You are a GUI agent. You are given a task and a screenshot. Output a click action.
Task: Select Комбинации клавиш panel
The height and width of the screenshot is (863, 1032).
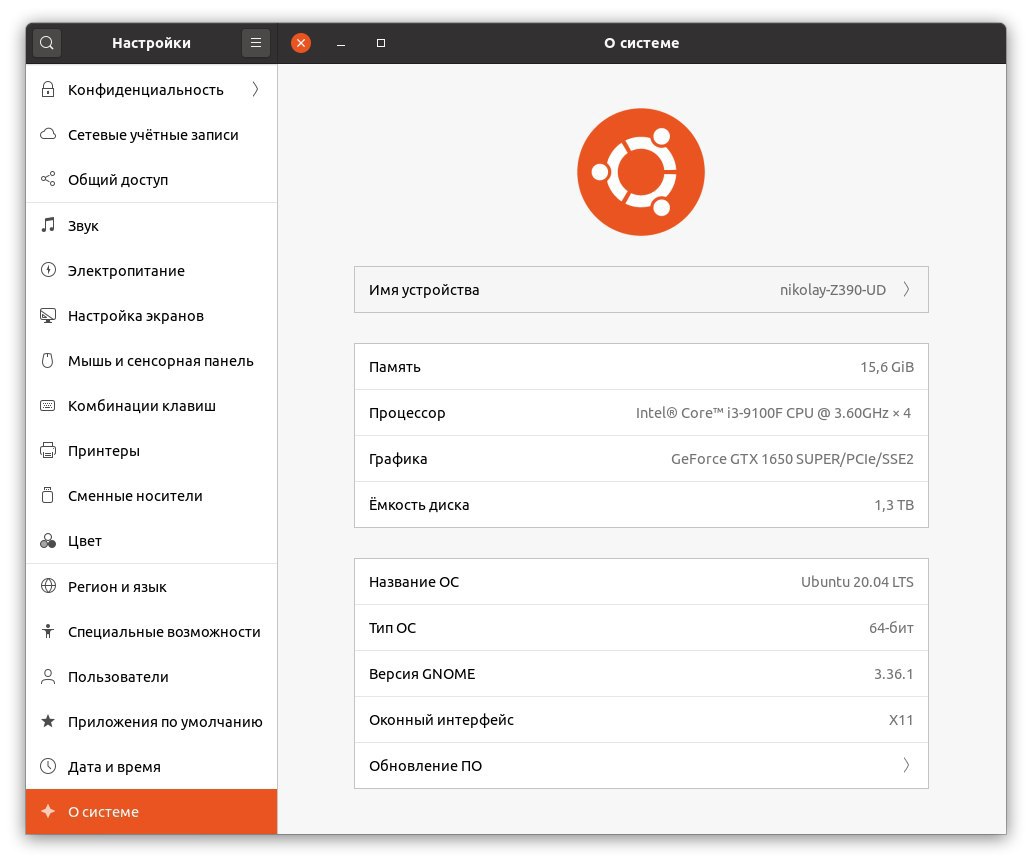pyautogui.click(x=151, y=405)
